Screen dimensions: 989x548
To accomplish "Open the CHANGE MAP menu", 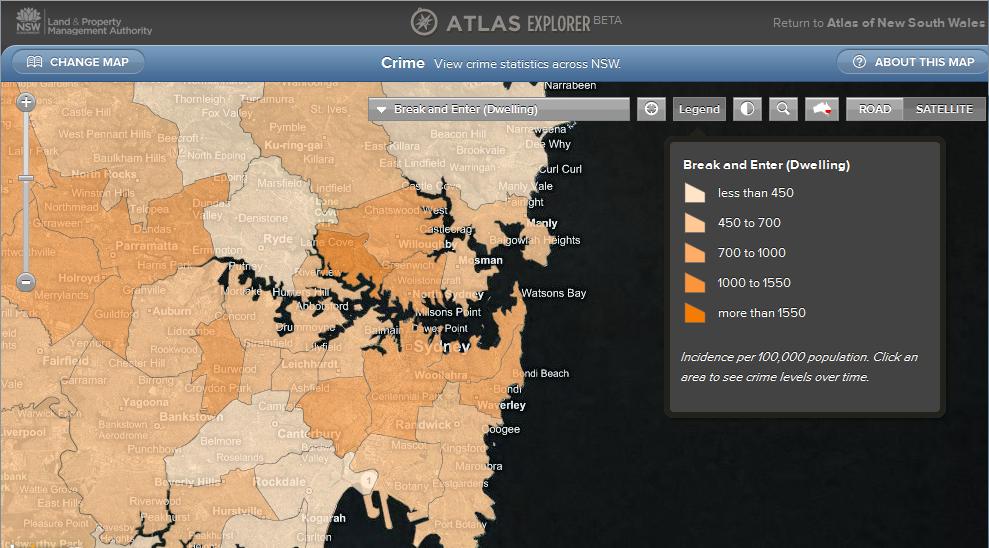I will point(78,62).
